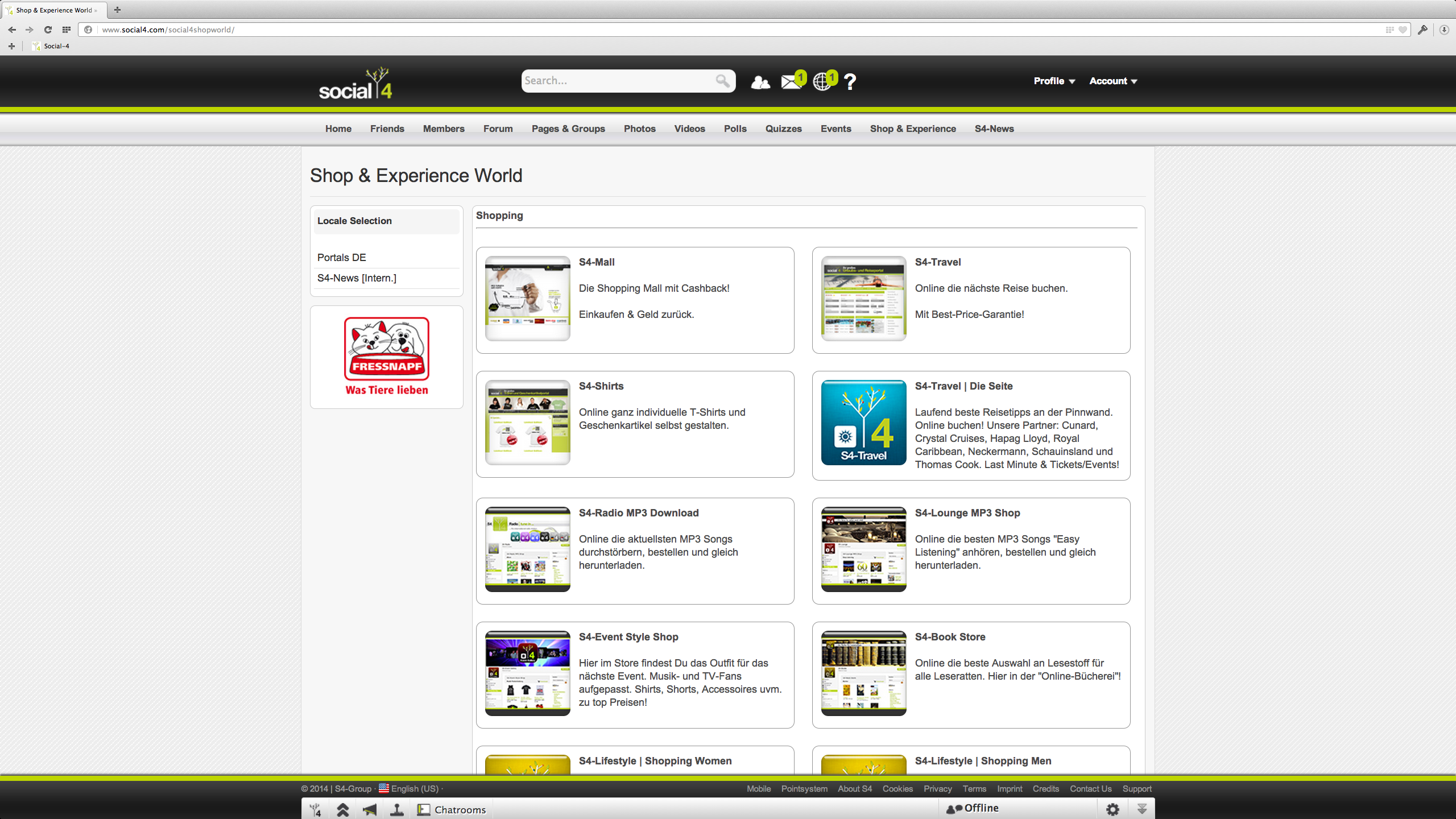Click the magnifier search icon
Image resolution: width=1456 pixels, height=819 pixels.
(722, 81)
